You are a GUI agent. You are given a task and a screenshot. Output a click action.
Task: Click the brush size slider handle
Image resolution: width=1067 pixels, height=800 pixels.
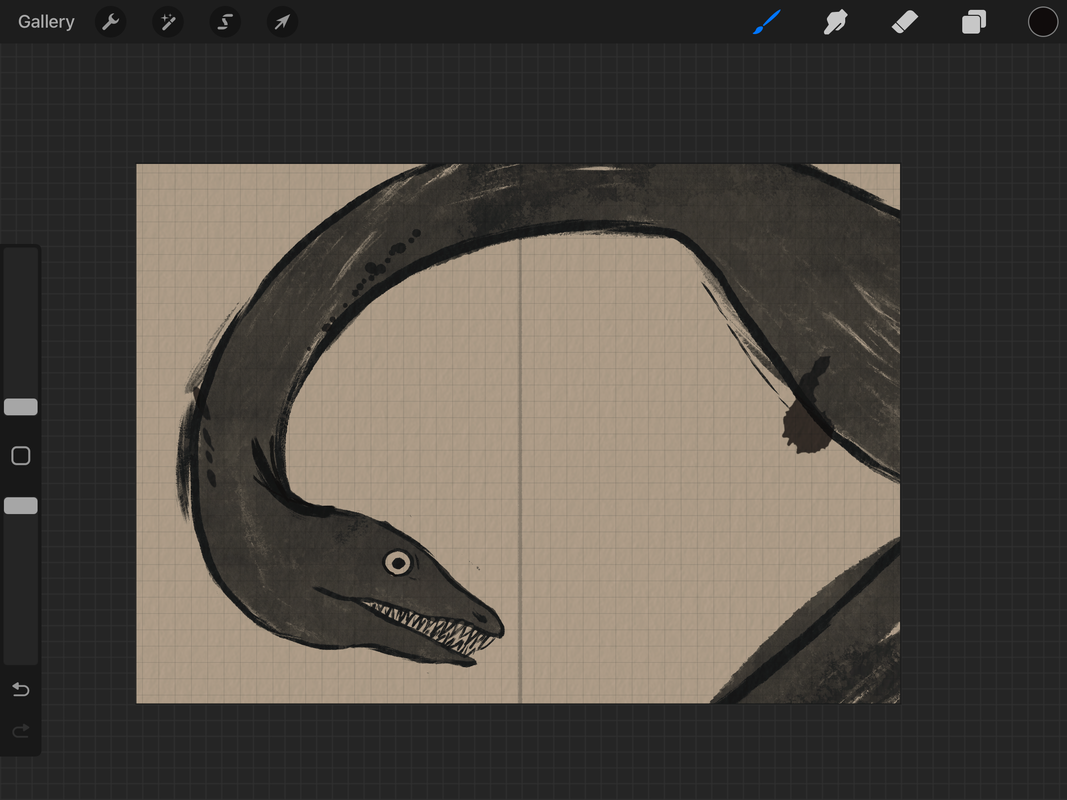[21, 407]
